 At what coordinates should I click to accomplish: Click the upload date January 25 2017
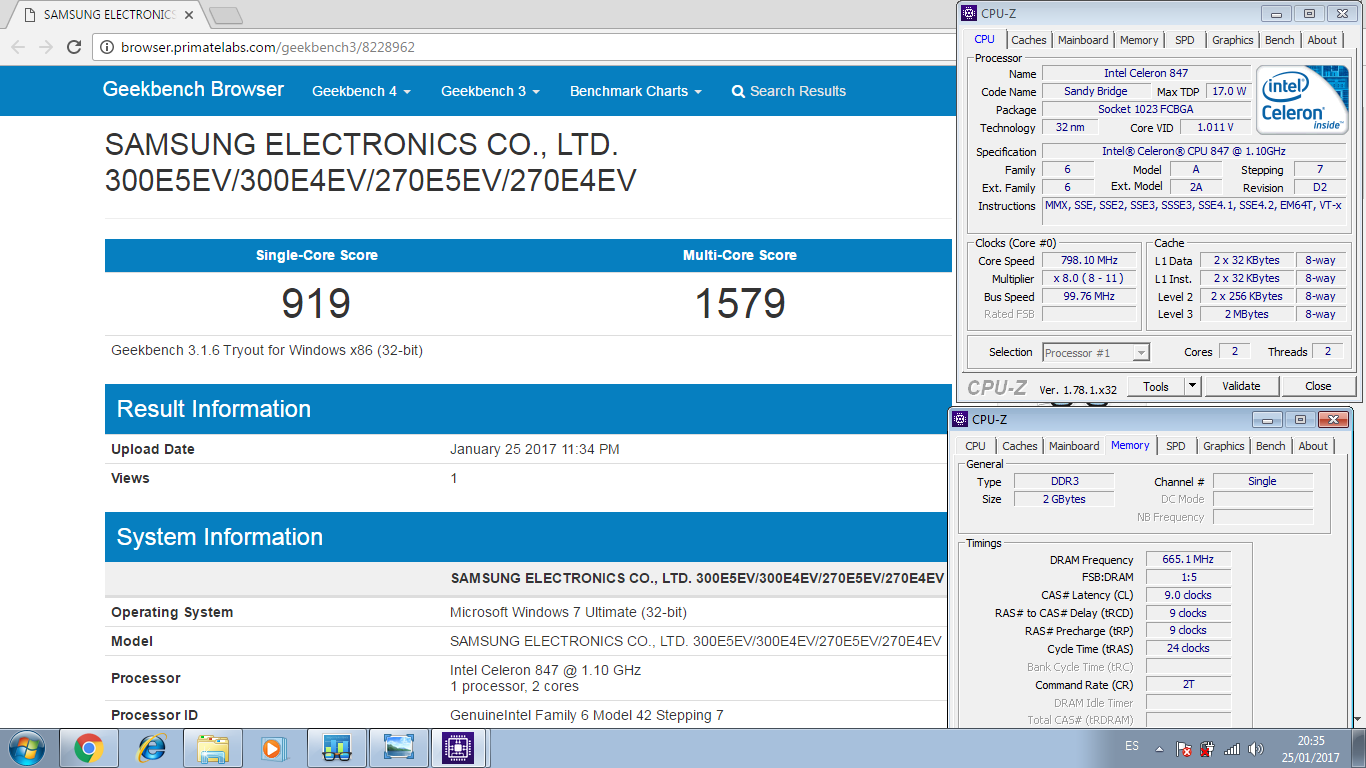tap(535, 449)
